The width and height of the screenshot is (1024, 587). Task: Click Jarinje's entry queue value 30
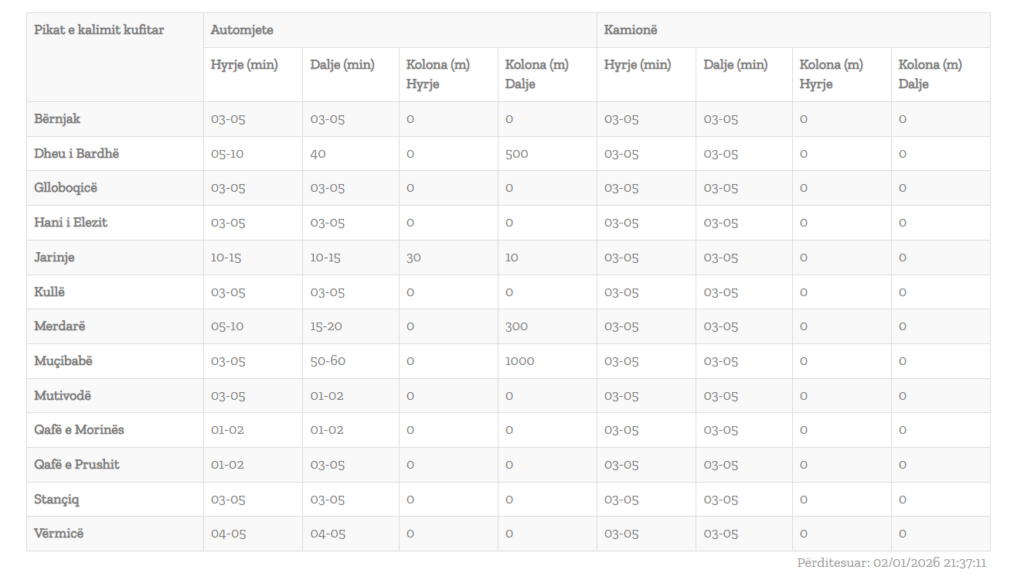point(413,257)
